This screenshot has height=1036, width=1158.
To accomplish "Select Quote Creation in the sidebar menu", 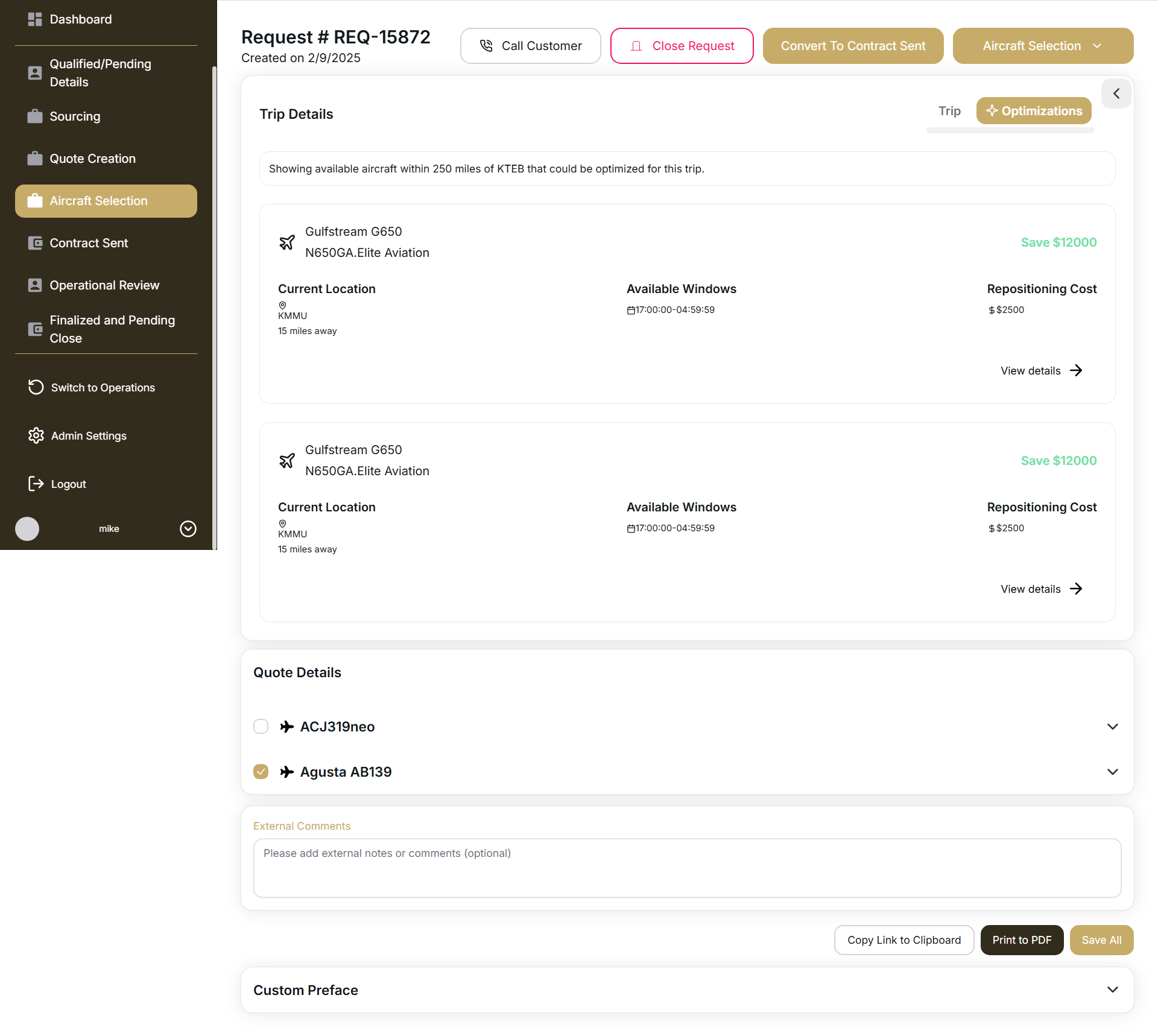I will pos(92,158).
